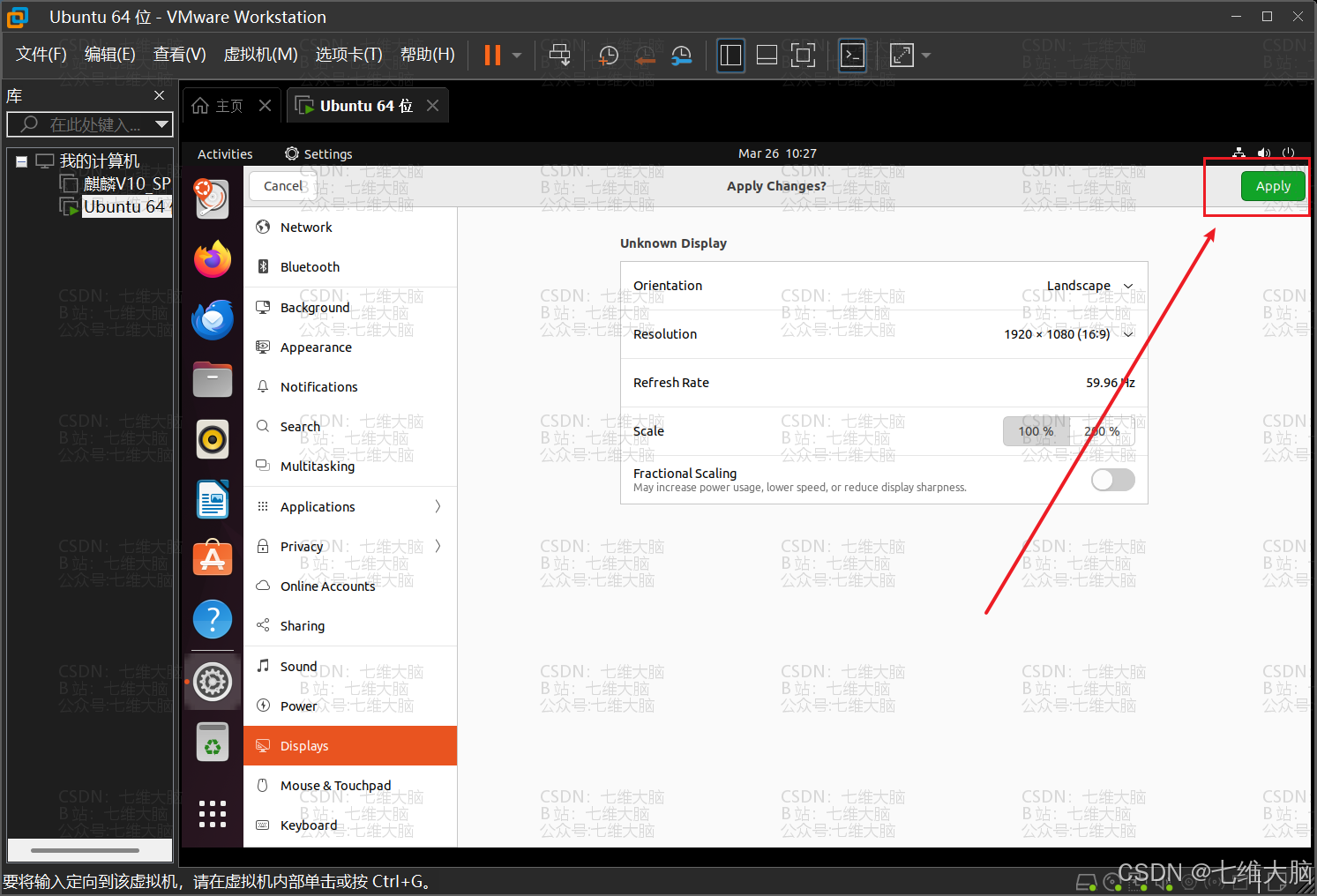Expand the Privacy settings entry

(350, 547)
